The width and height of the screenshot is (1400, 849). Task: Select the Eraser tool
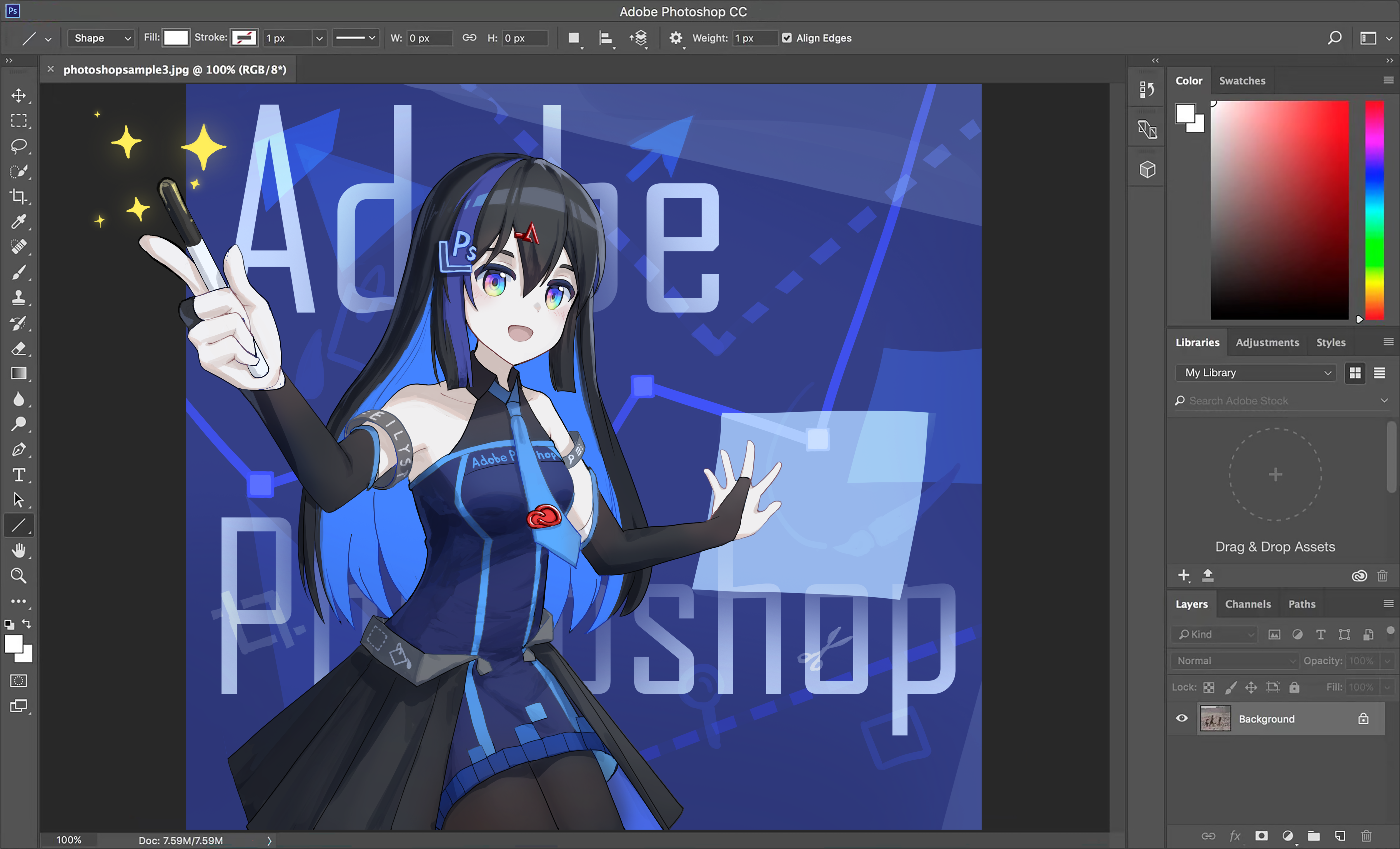coord(18,348)
